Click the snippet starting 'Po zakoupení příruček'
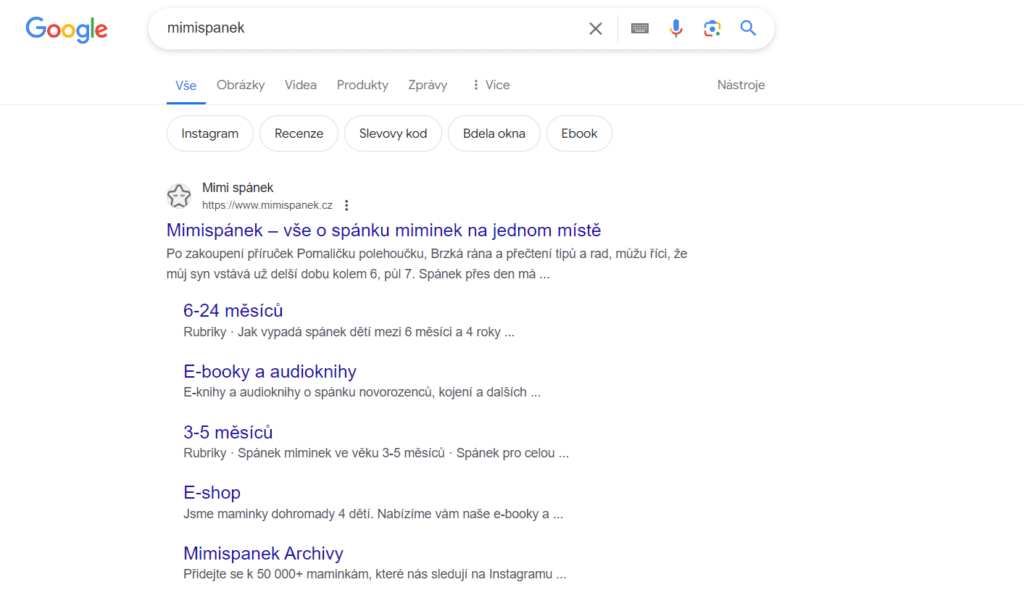 (x=426, y=263)
